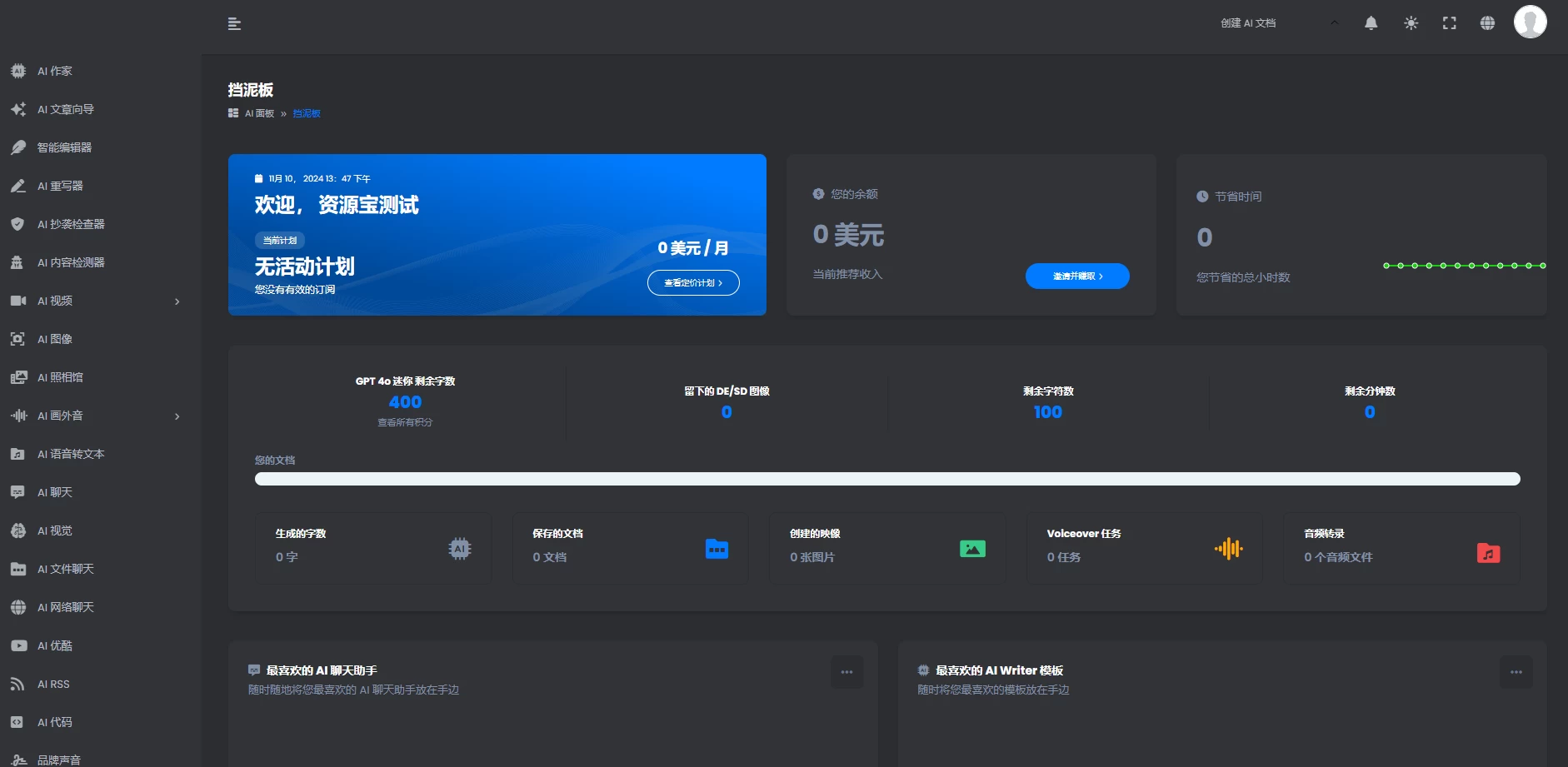This screenshot has height=767, width=1568.
Task: Click the 查看所有积分 link
Action: [x=405, y=422]
